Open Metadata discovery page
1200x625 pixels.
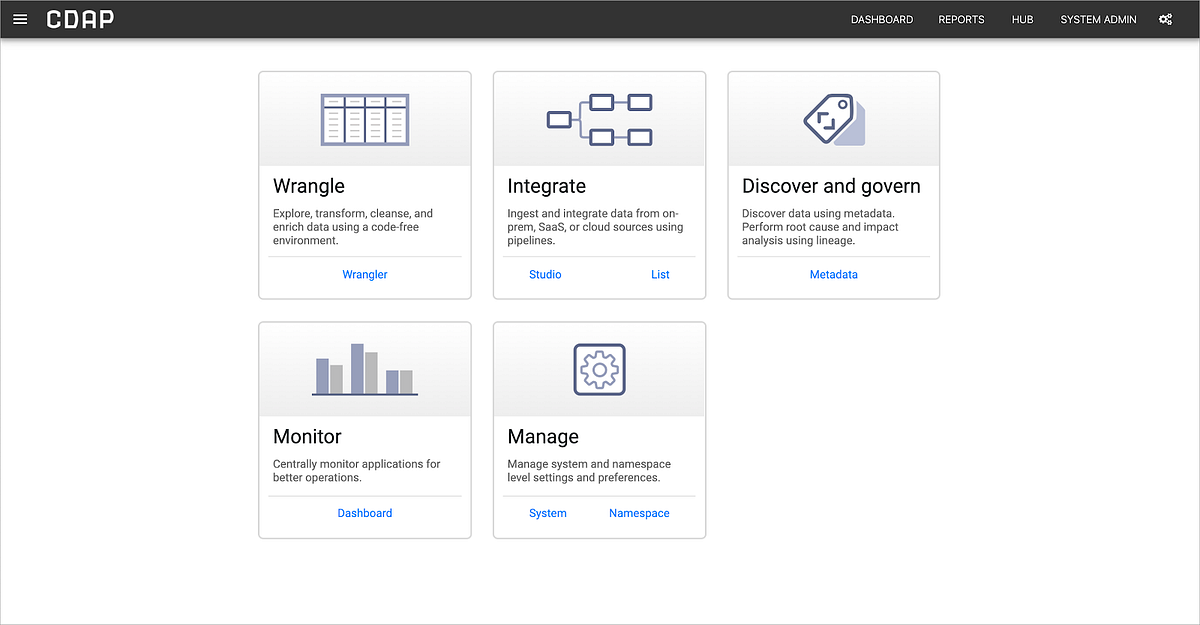click(833, 274)
